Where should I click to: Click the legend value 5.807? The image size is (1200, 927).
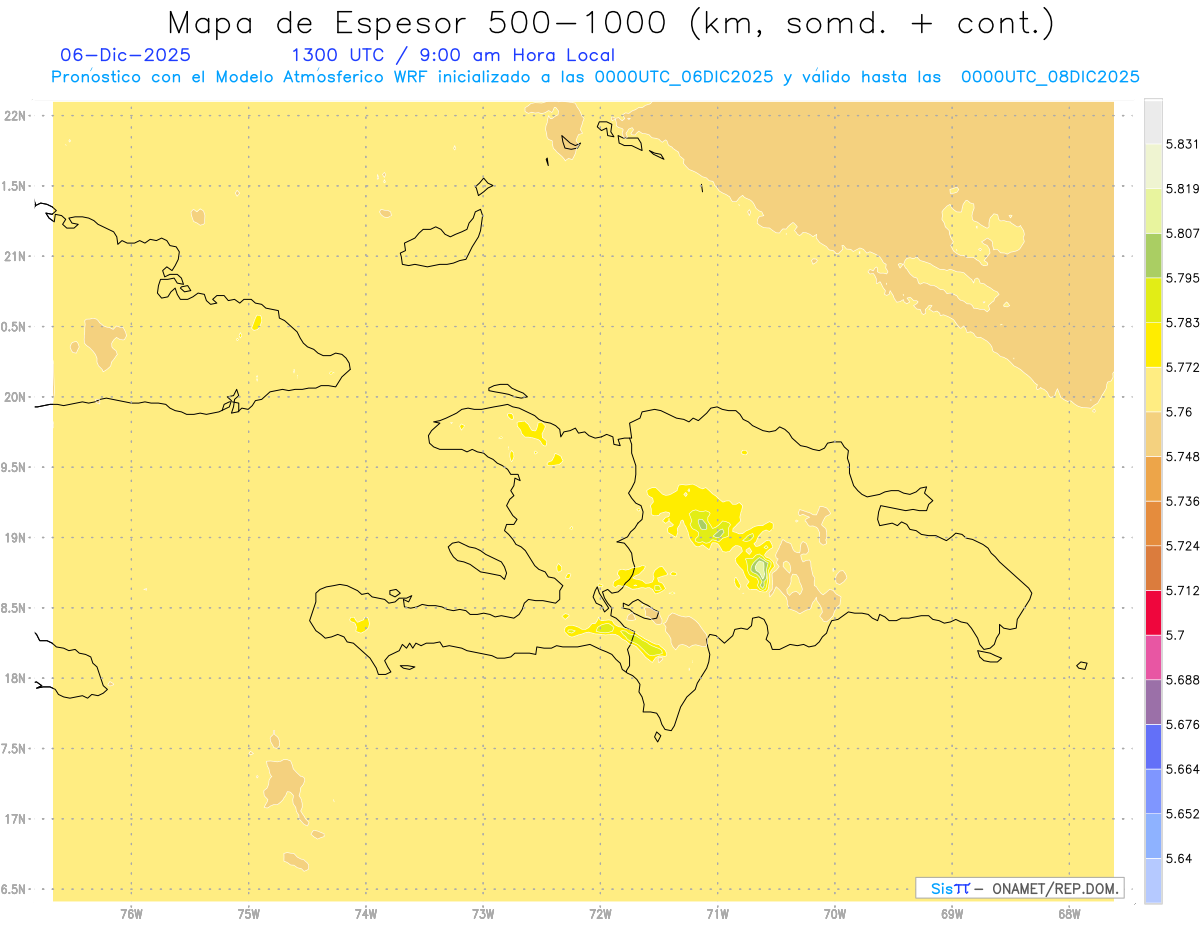[x=1183, y=233]
